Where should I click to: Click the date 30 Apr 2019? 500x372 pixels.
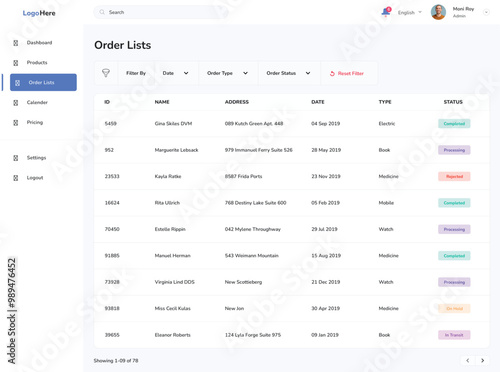pyautogui.click(x=325, y=308)
